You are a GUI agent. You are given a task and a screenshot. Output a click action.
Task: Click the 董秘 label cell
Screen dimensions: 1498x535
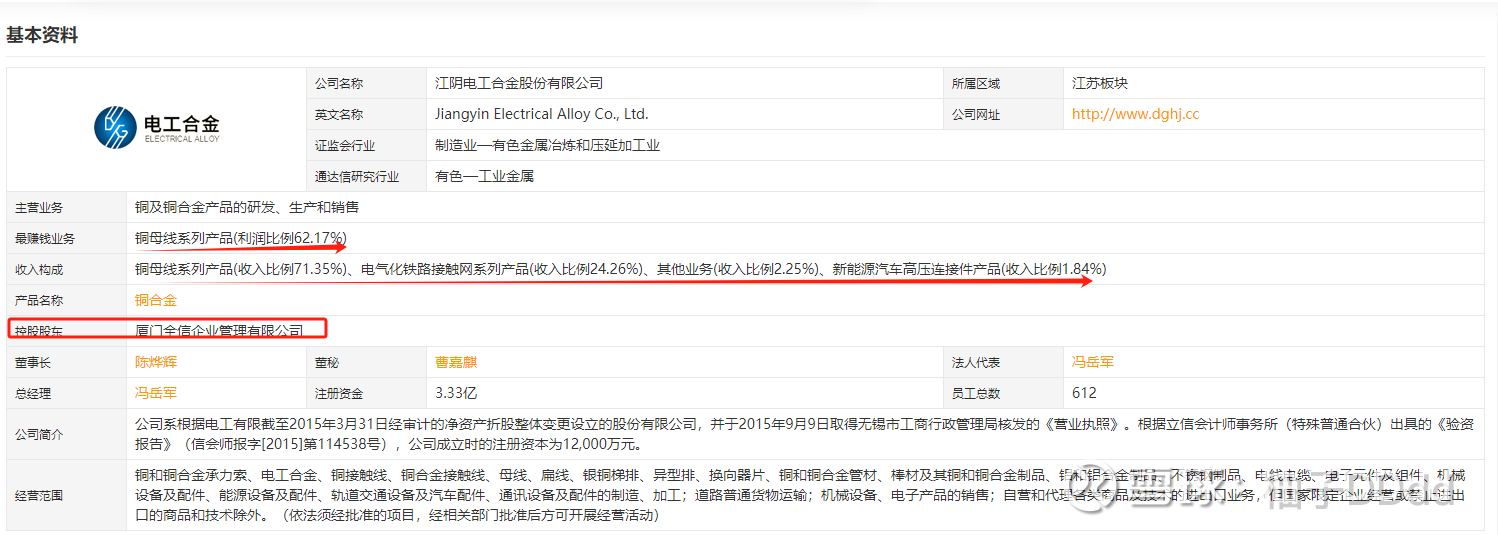366,363
